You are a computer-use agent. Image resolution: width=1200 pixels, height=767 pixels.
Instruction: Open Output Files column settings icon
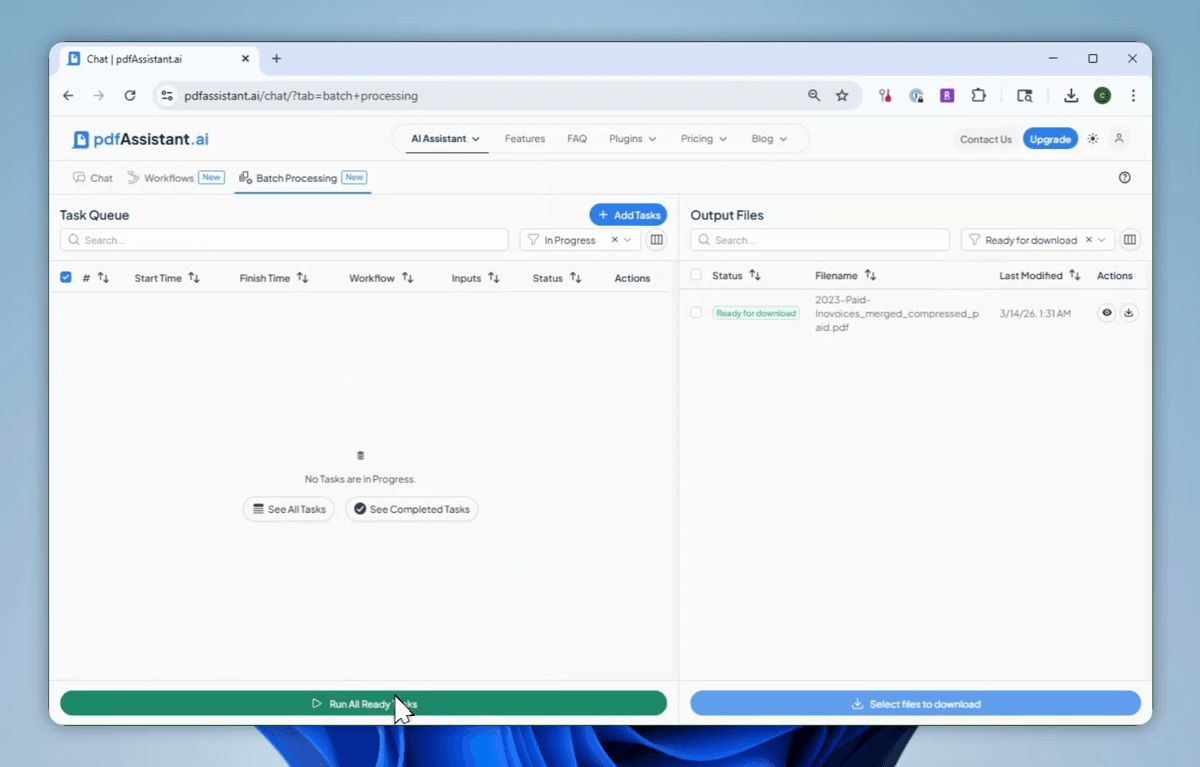click(x=1130, y=240)
